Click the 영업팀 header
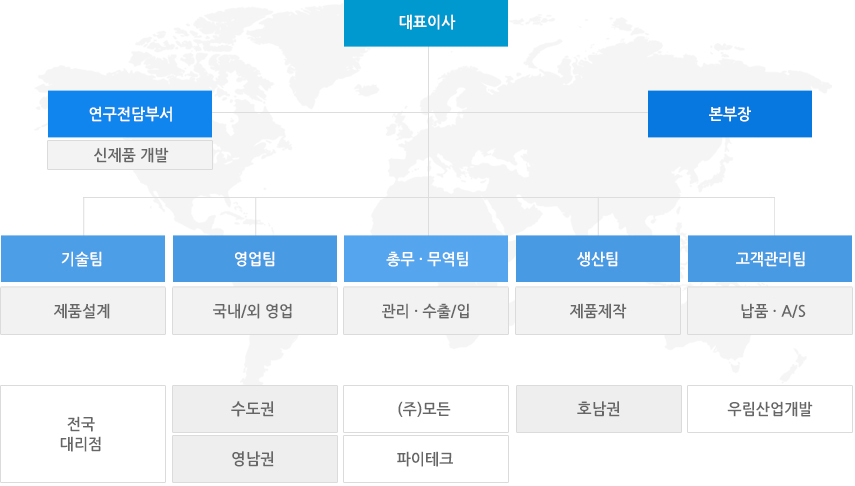 click(255, 259)
